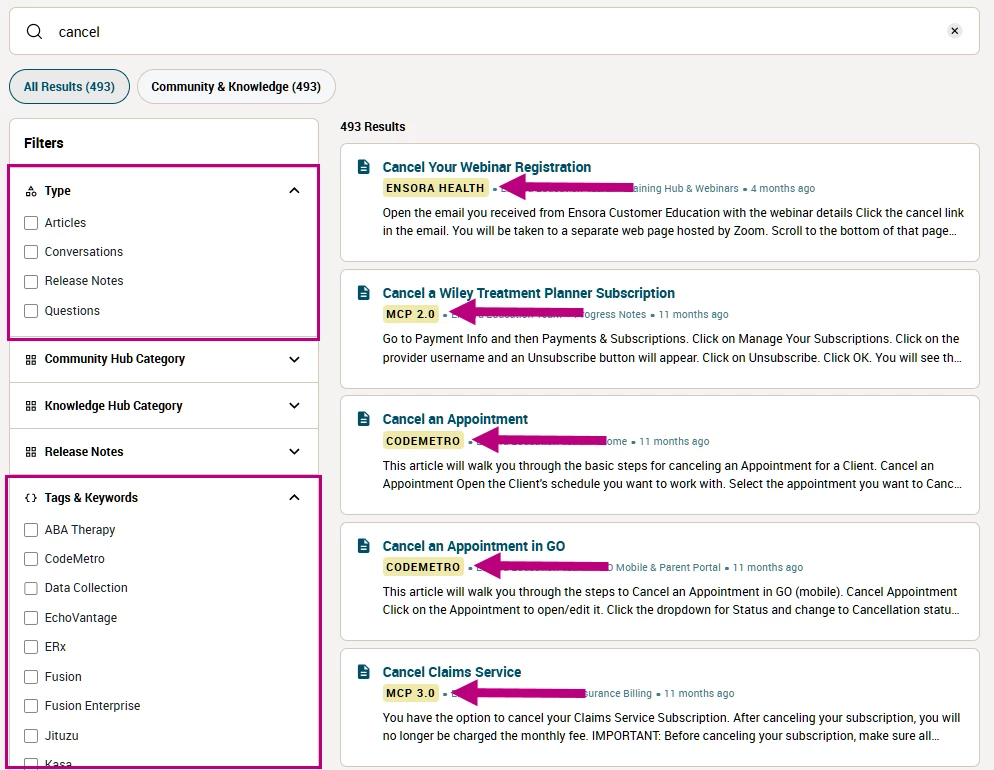Check the Fusion tag
994x770 pixels.
coord(30,677)
